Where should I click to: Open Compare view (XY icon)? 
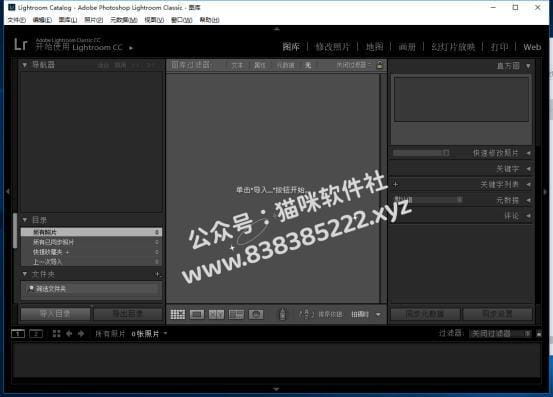tap(216, 314)
